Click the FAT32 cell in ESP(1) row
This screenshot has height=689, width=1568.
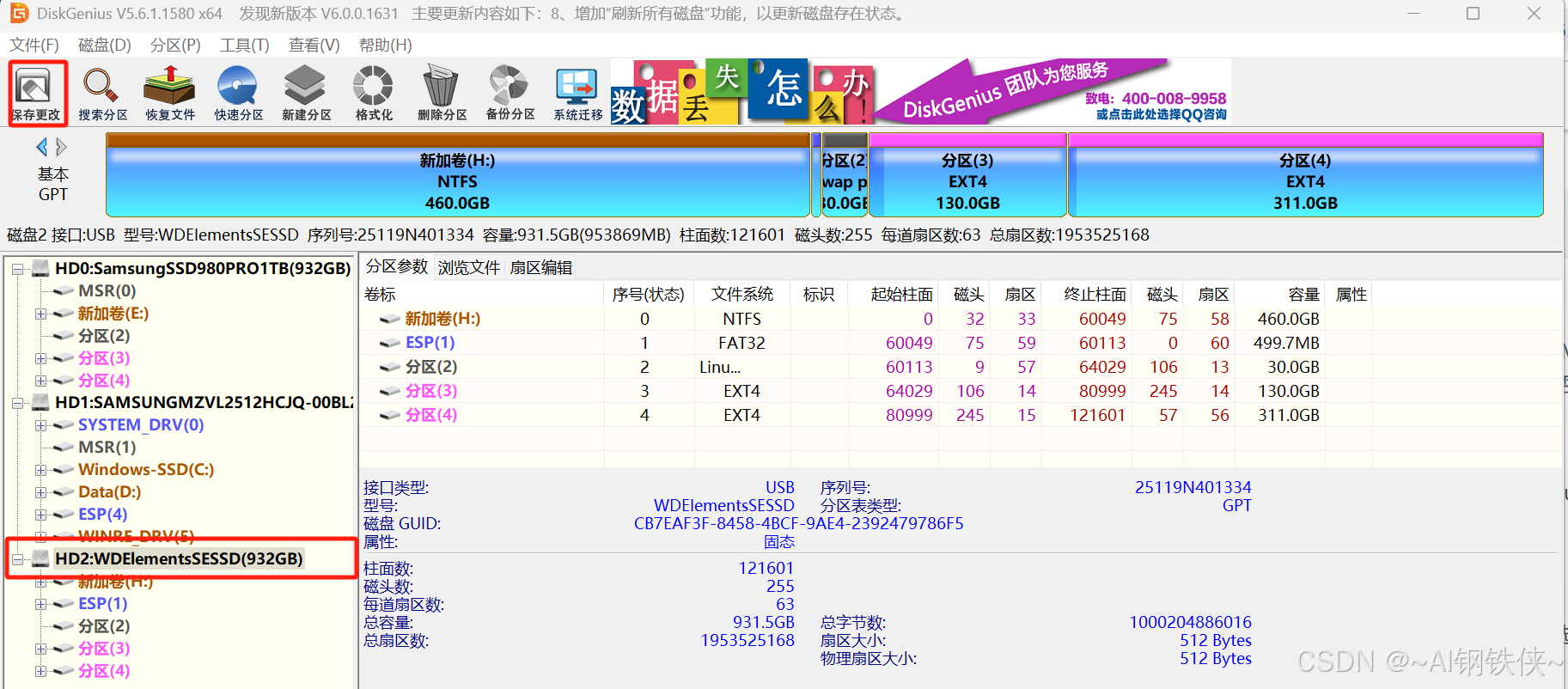click(x=742, y=343)
